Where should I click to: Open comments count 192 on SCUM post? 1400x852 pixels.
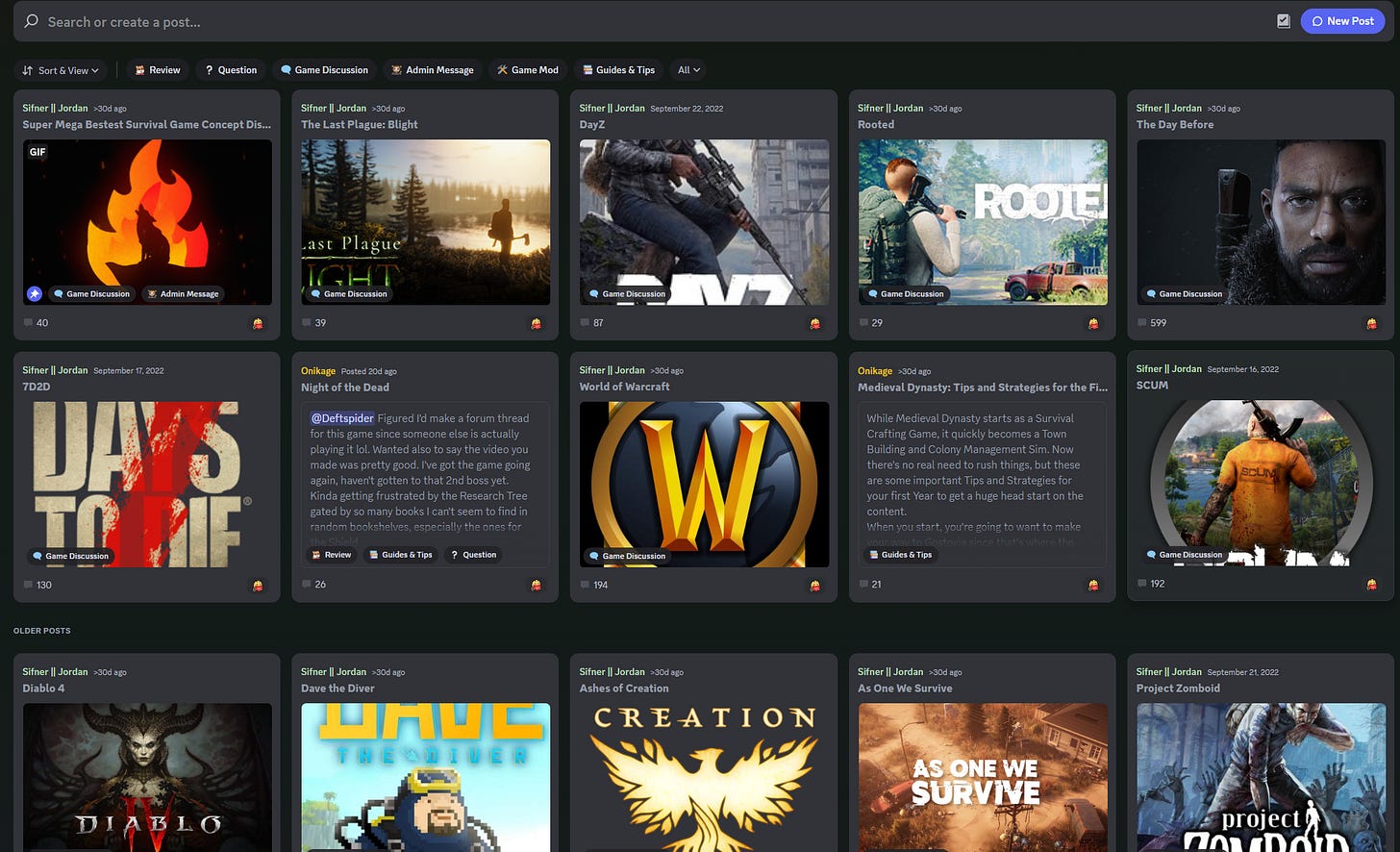tap(1151, 584)
